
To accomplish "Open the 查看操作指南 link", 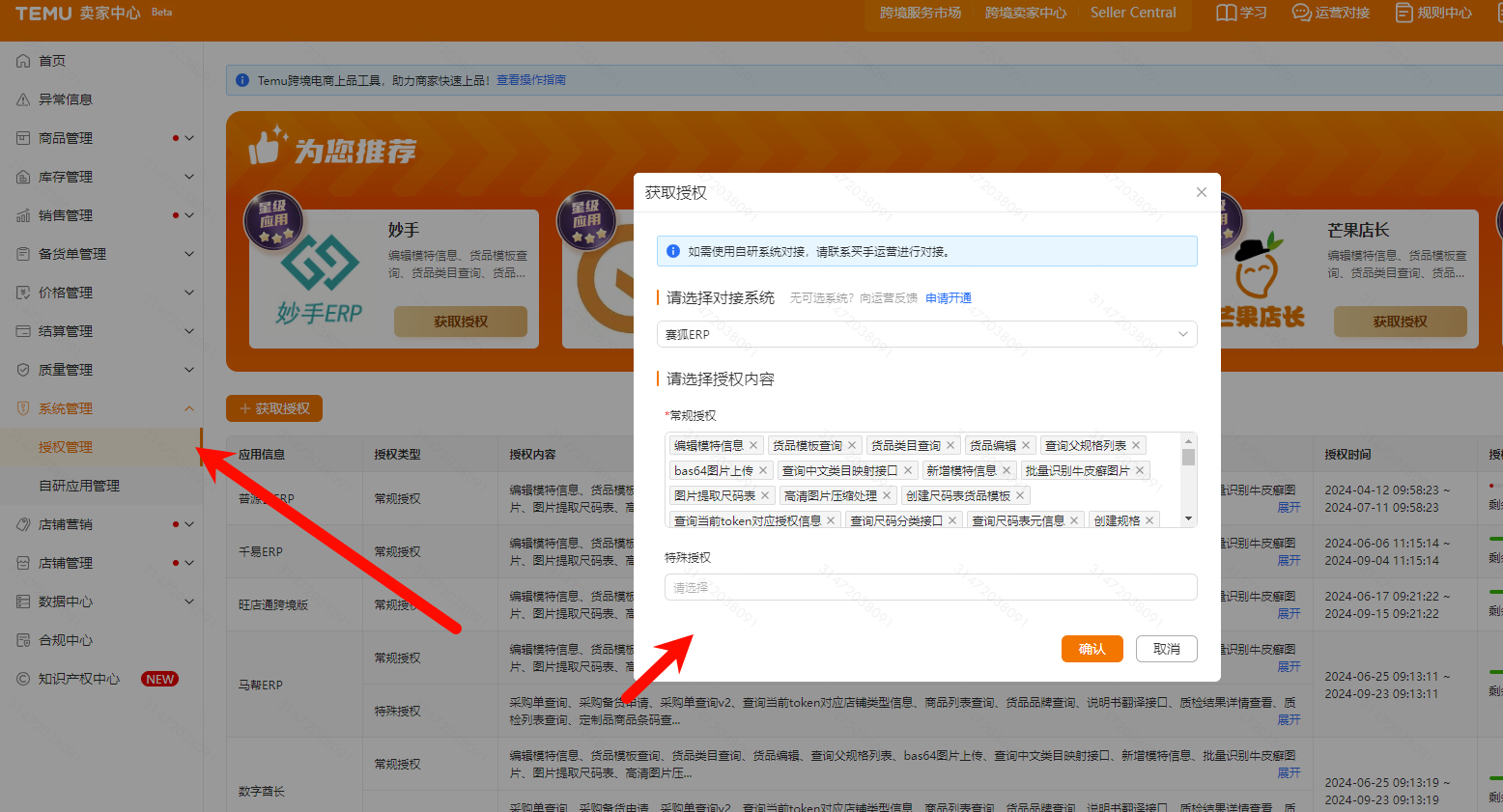I will coord(531,80).
